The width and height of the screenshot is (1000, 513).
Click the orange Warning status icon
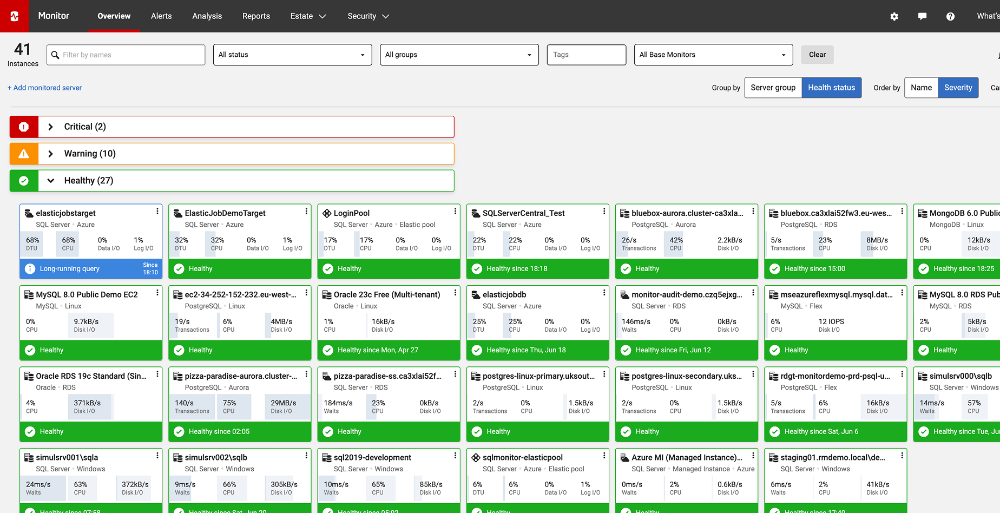pos(24,154)
